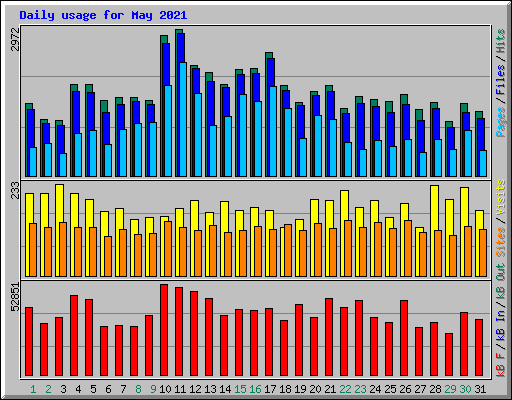
Task: Select the orange sites bar for day 6
Action: tap(108, 256)
